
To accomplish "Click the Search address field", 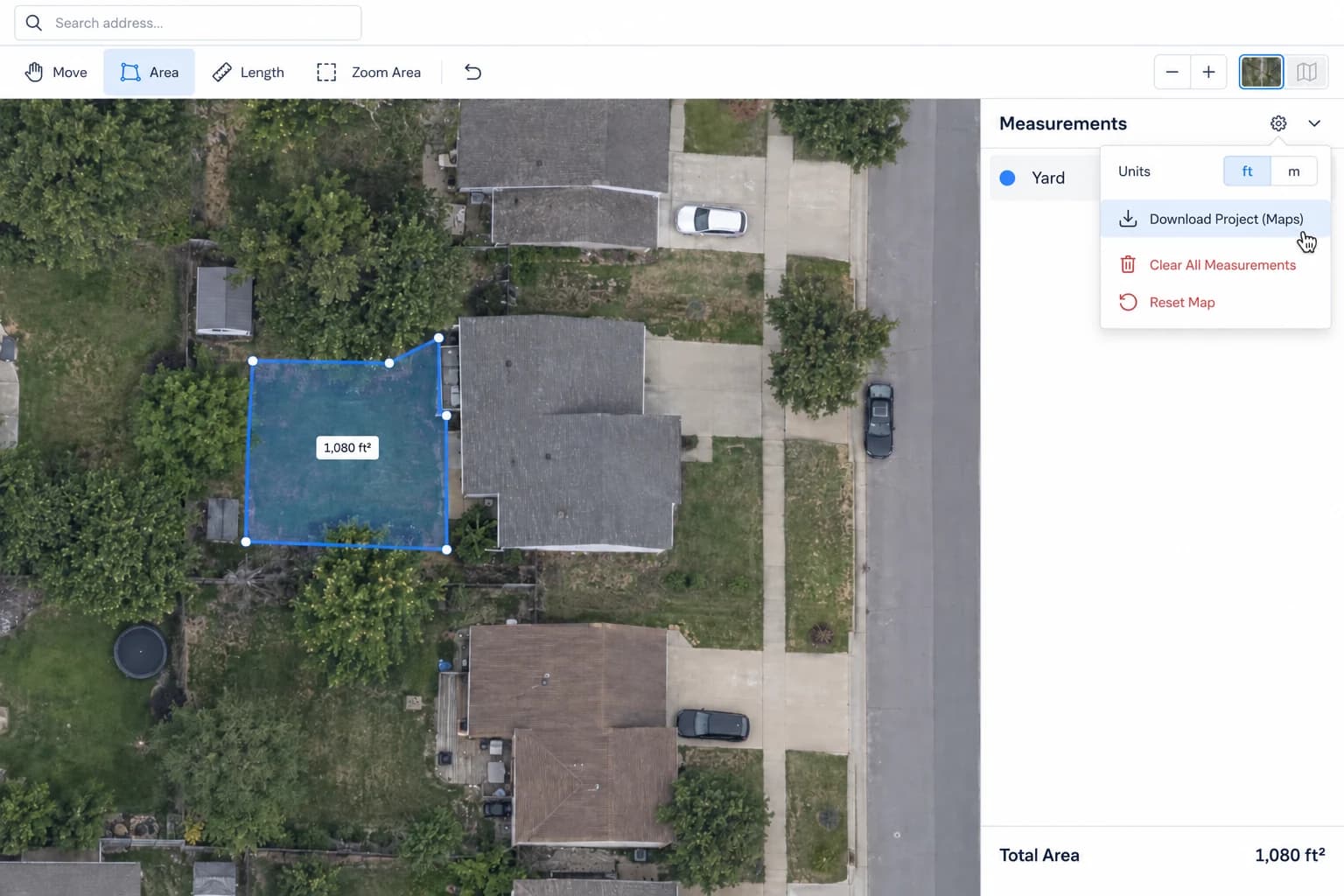I will [x=188, y=23].
